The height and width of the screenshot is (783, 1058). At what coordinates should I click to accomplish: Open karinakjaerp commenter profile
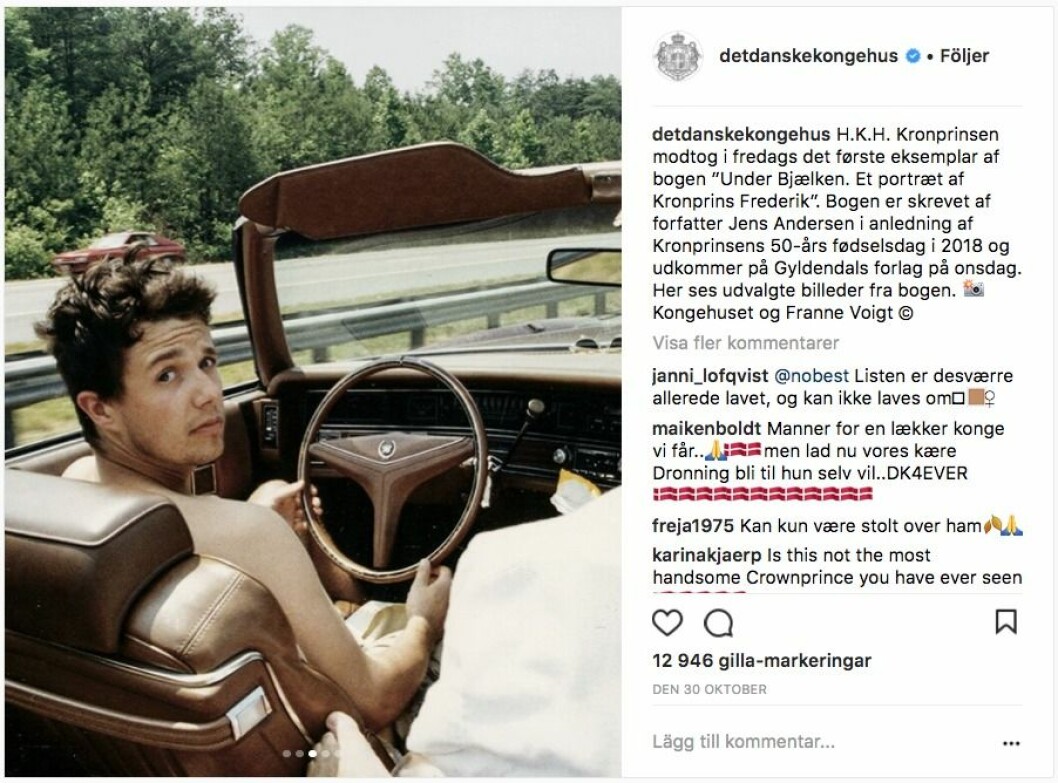(706, 556)
